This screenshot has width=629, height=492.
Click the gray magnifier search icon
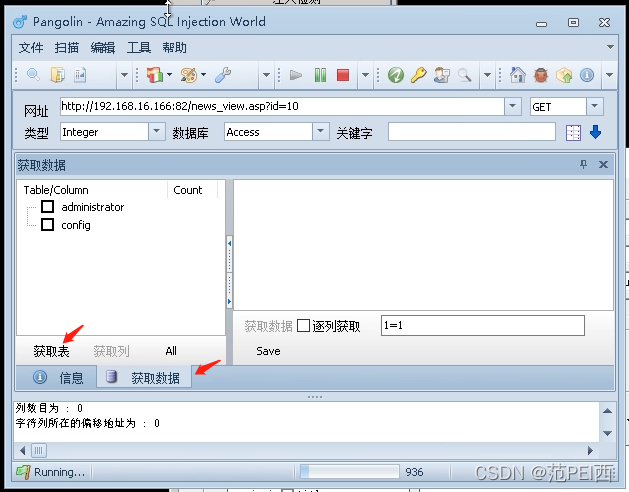[x=465, y=75]
